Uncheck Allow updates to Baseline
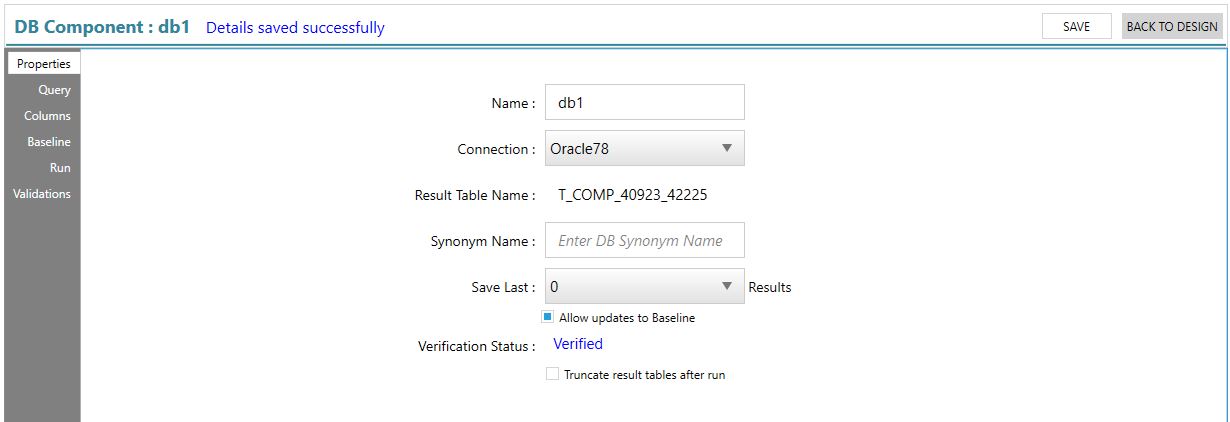 [x=548, y=317]
